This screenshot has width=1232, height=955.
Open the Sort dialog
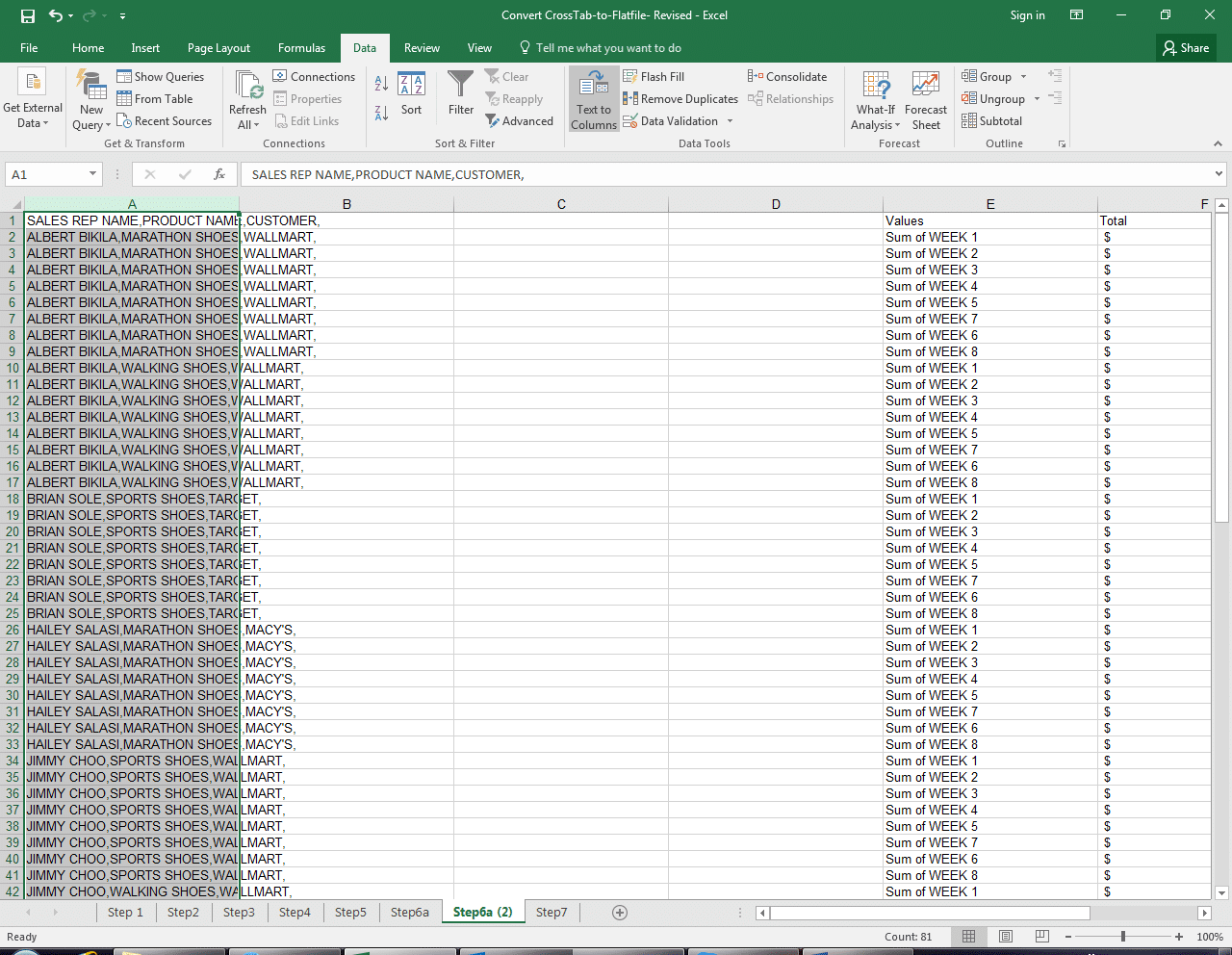(412, 93)
